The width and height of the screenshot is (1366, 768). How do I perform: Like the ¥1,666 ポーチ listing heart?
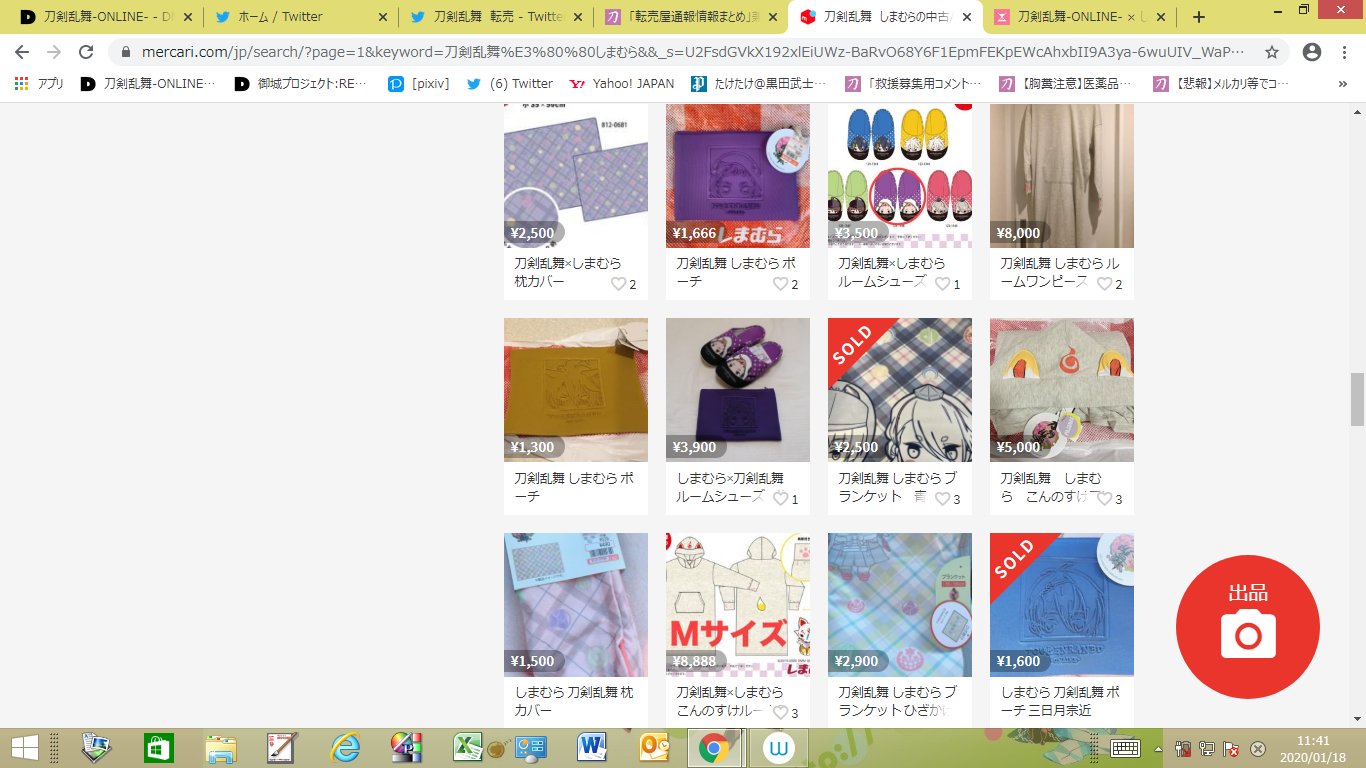click(780, 284)
